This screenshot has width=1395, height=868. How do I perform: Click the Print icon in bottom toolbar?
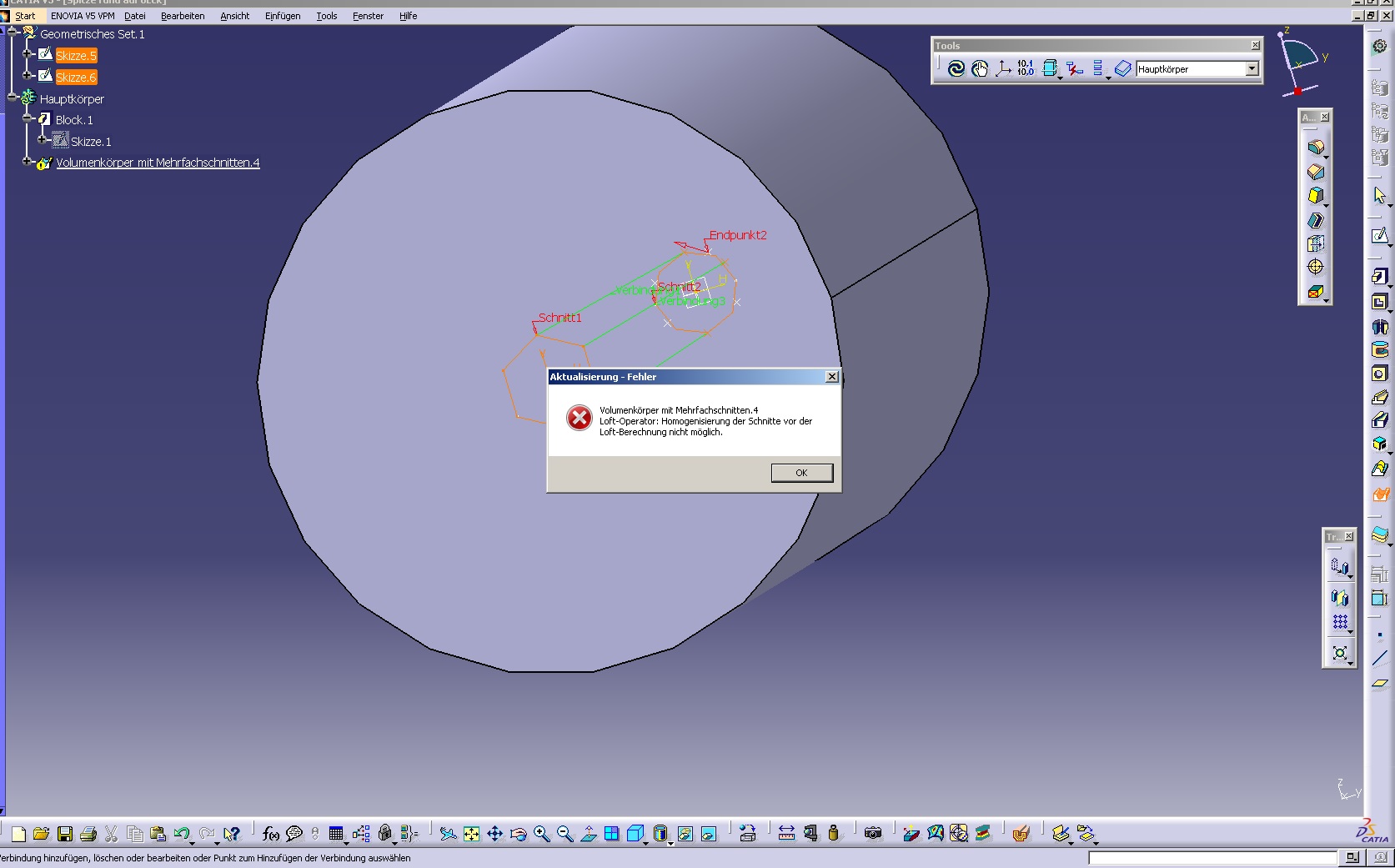tap(88, 834)
